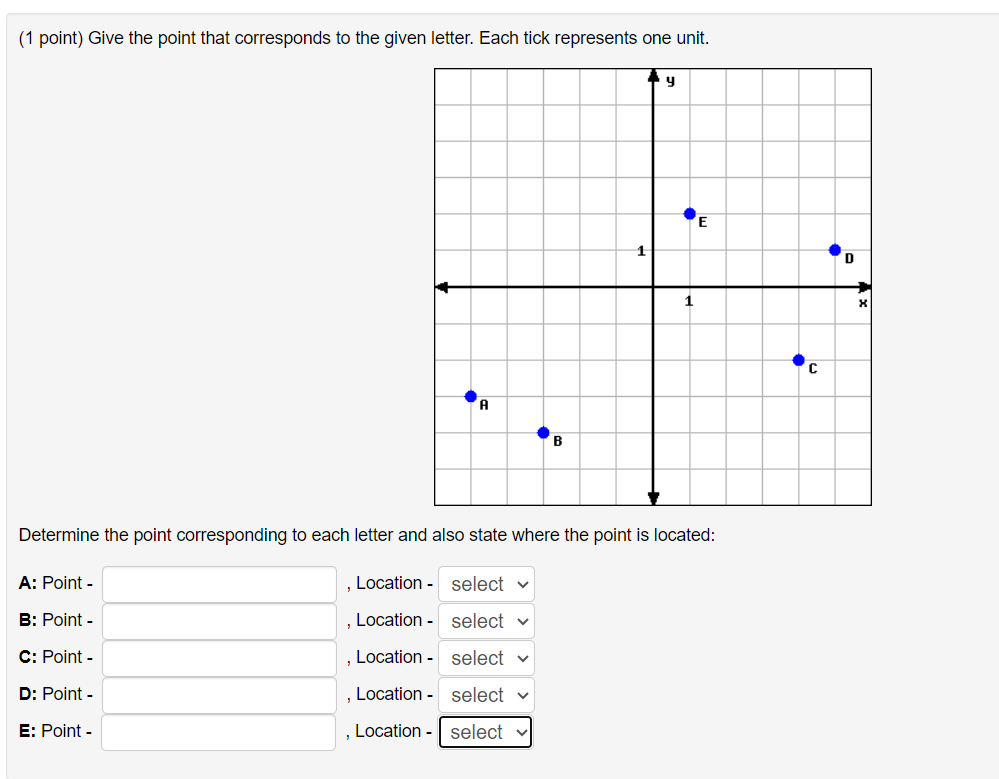Click the number 1 label on the x-axis
The height and width of the screenshot is (779, 999).
[689, 300]
